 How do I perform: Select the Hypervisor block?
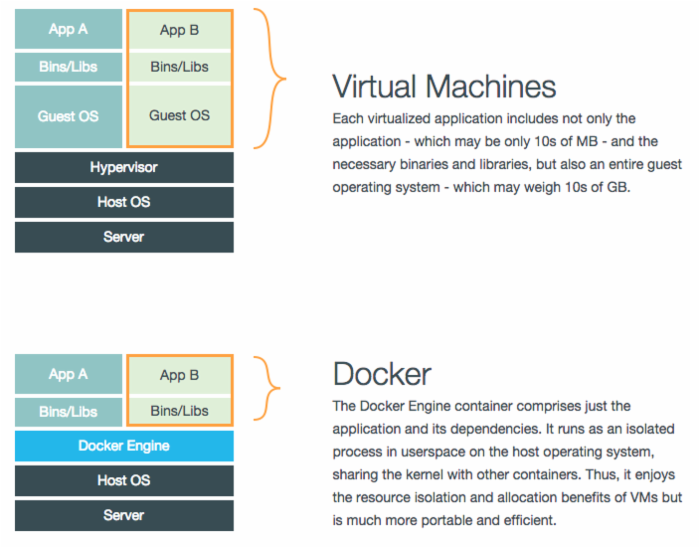click(124, 167)
